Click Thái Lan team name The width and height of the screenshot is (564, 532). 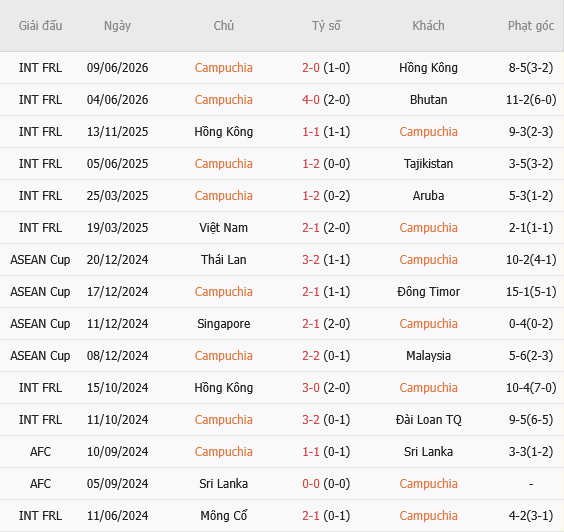[x=223, y=260]
